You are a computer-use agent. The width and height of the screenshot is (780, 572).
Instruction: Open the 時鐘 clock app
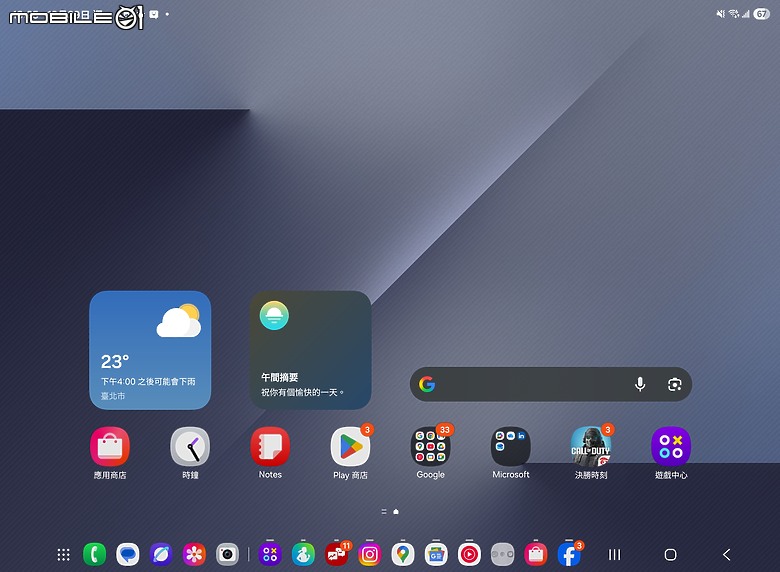pos(190,446)
